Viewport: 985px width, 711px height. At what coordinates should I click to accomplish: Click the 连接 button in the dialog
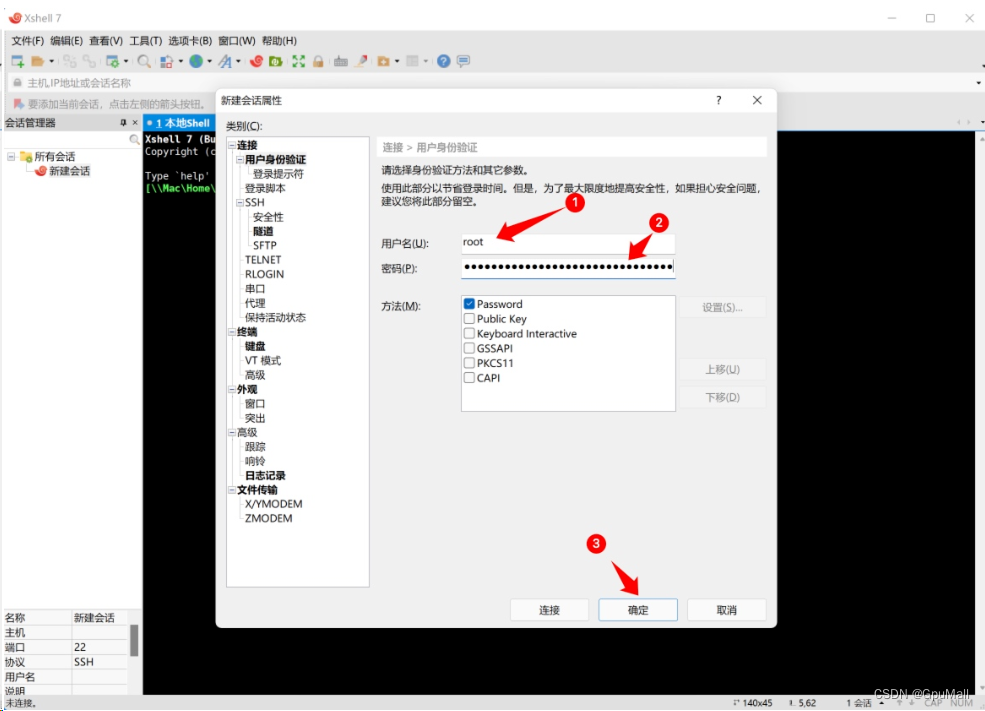549,609
